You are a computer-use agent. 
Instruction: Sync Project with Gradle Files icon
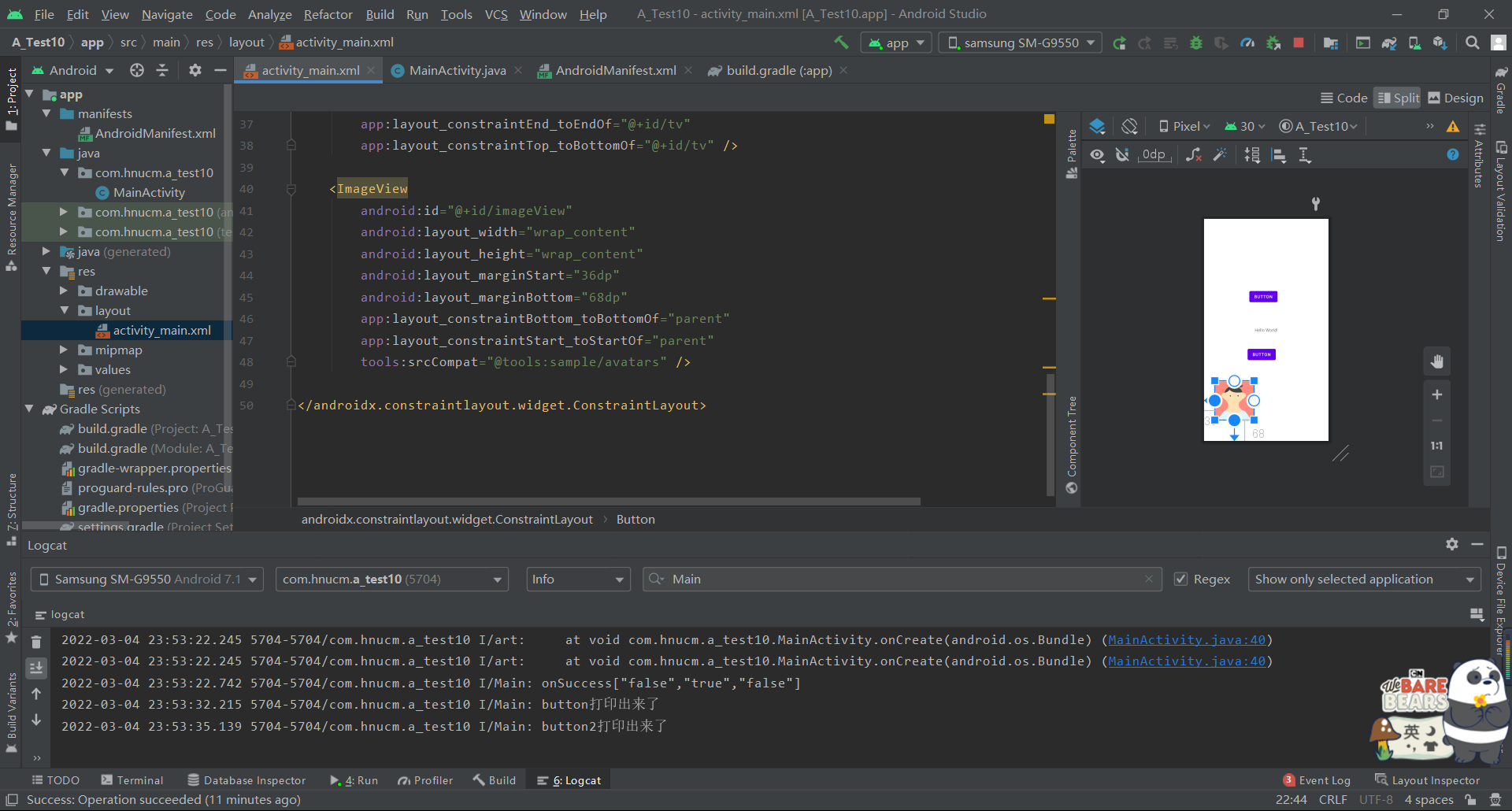1389,43
